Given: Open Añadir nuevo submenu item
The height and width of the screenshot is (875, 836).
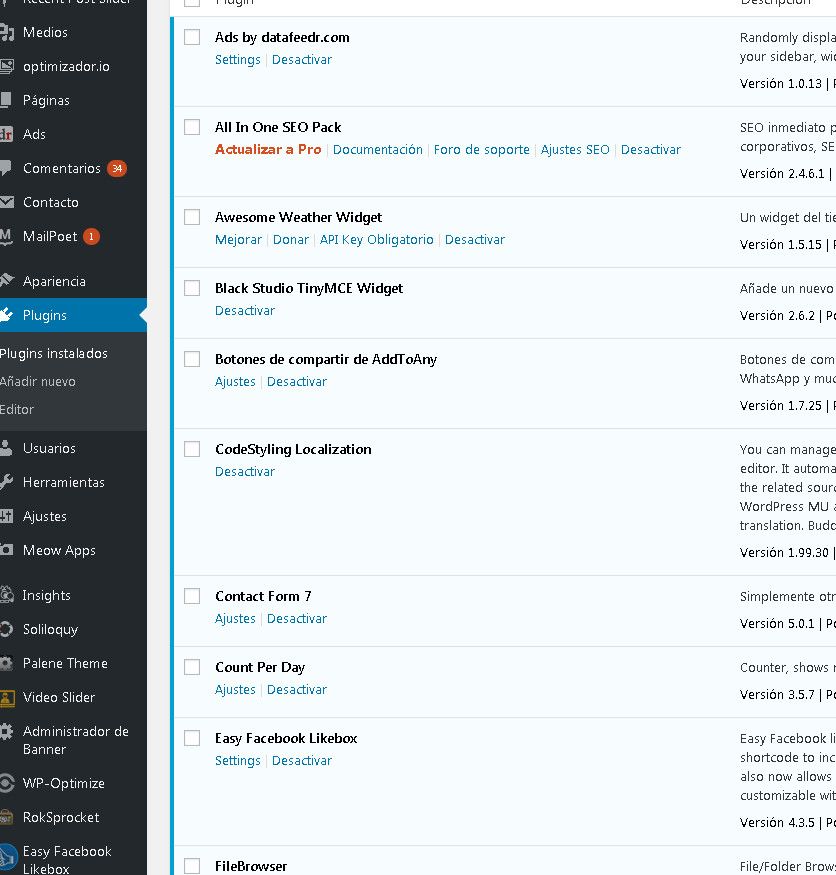Looking at the screenshot, I should tap(37, 382).
